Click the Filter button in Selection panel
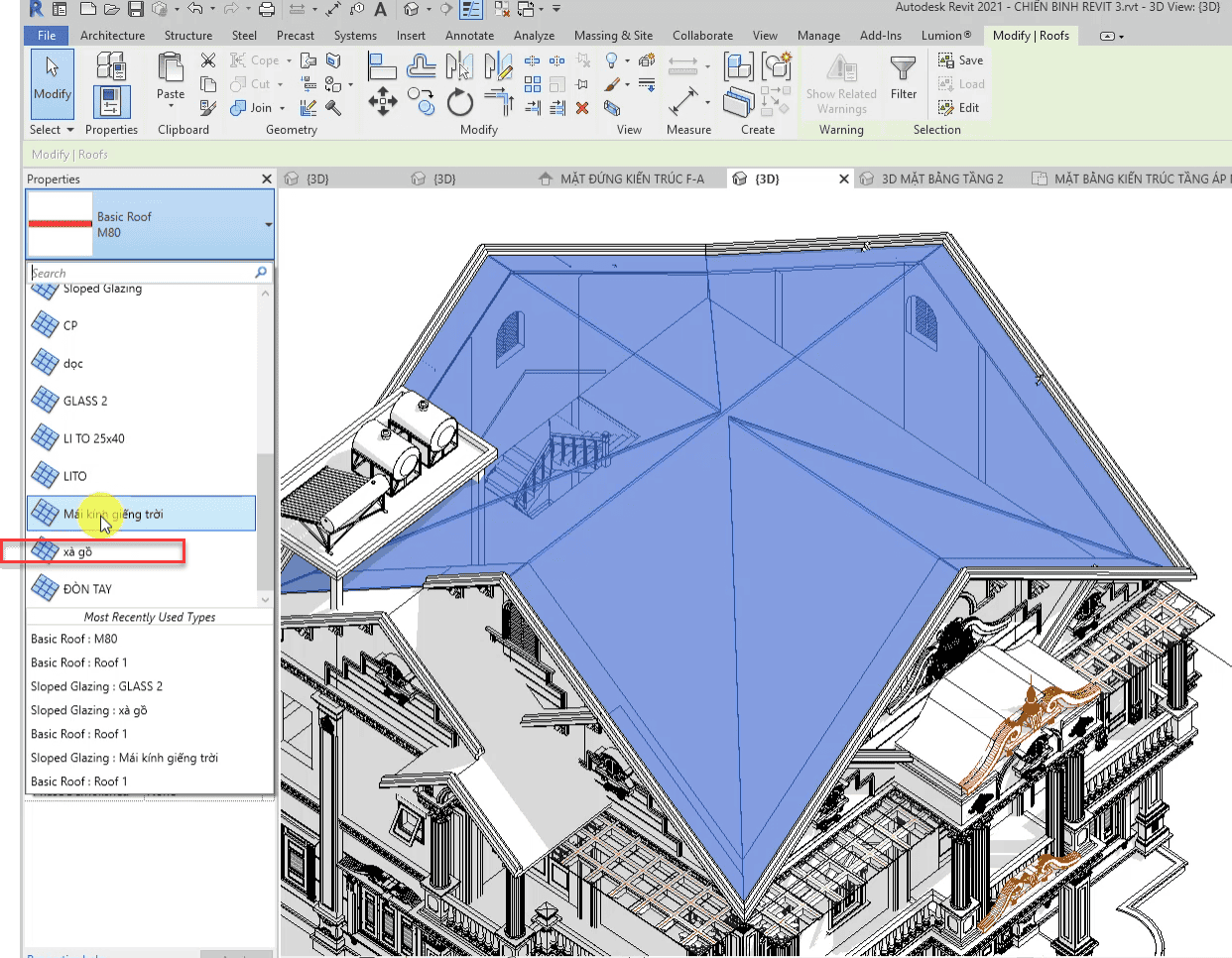Screen dimensions: 1232x958 click(904, 77)
